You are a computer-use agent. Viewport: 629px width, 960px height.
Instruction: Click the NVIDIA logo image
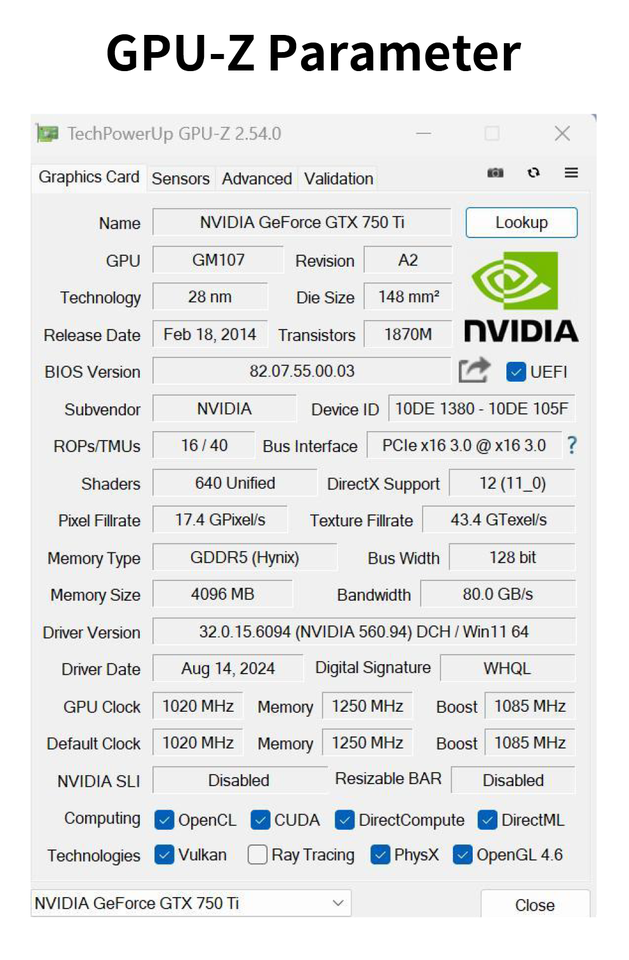(520, 297)
